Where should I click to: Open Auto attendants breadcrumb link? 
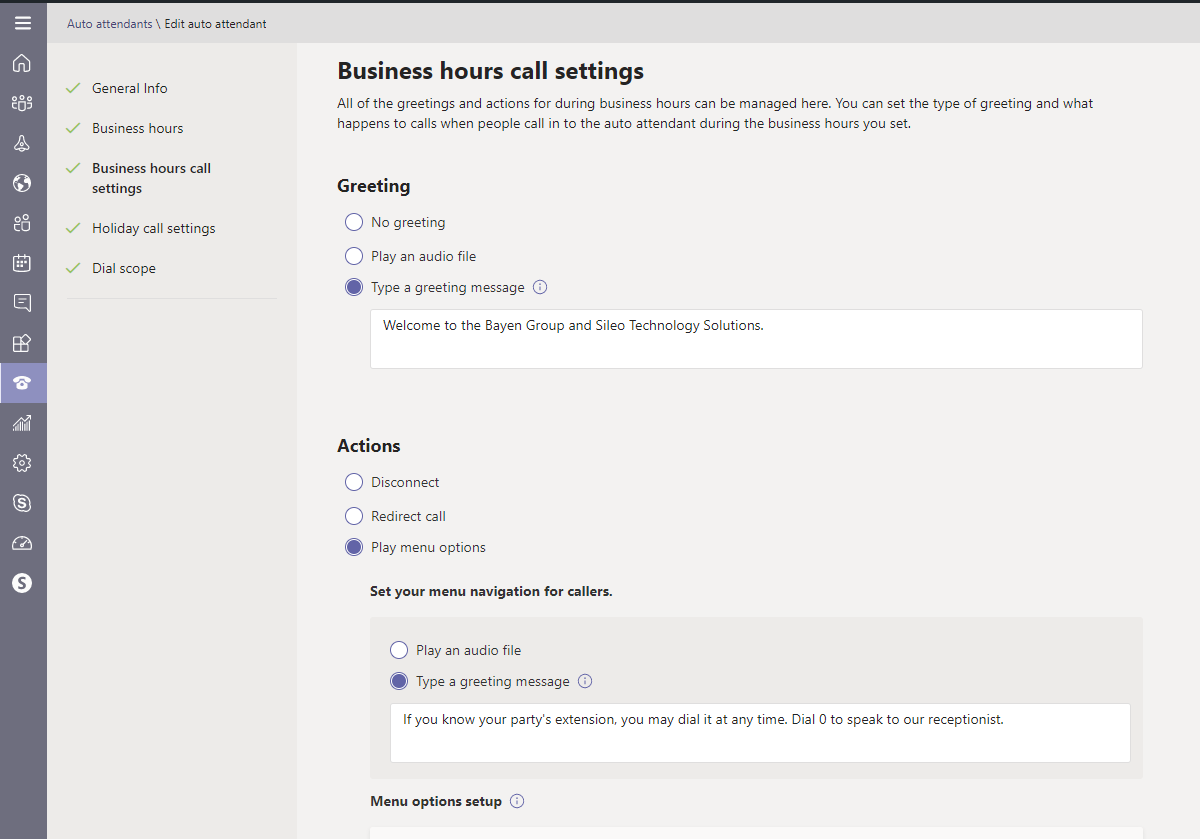tap(110, 23)
